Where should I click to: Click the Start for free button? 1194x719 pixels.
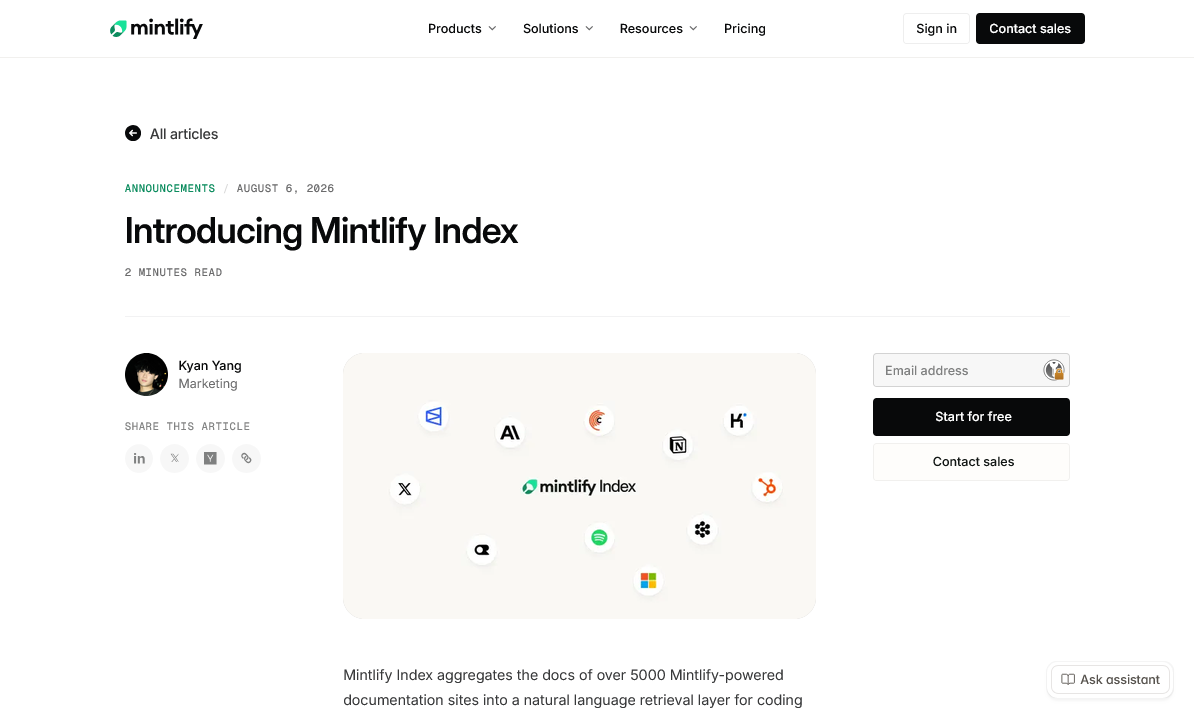(972, 417)
